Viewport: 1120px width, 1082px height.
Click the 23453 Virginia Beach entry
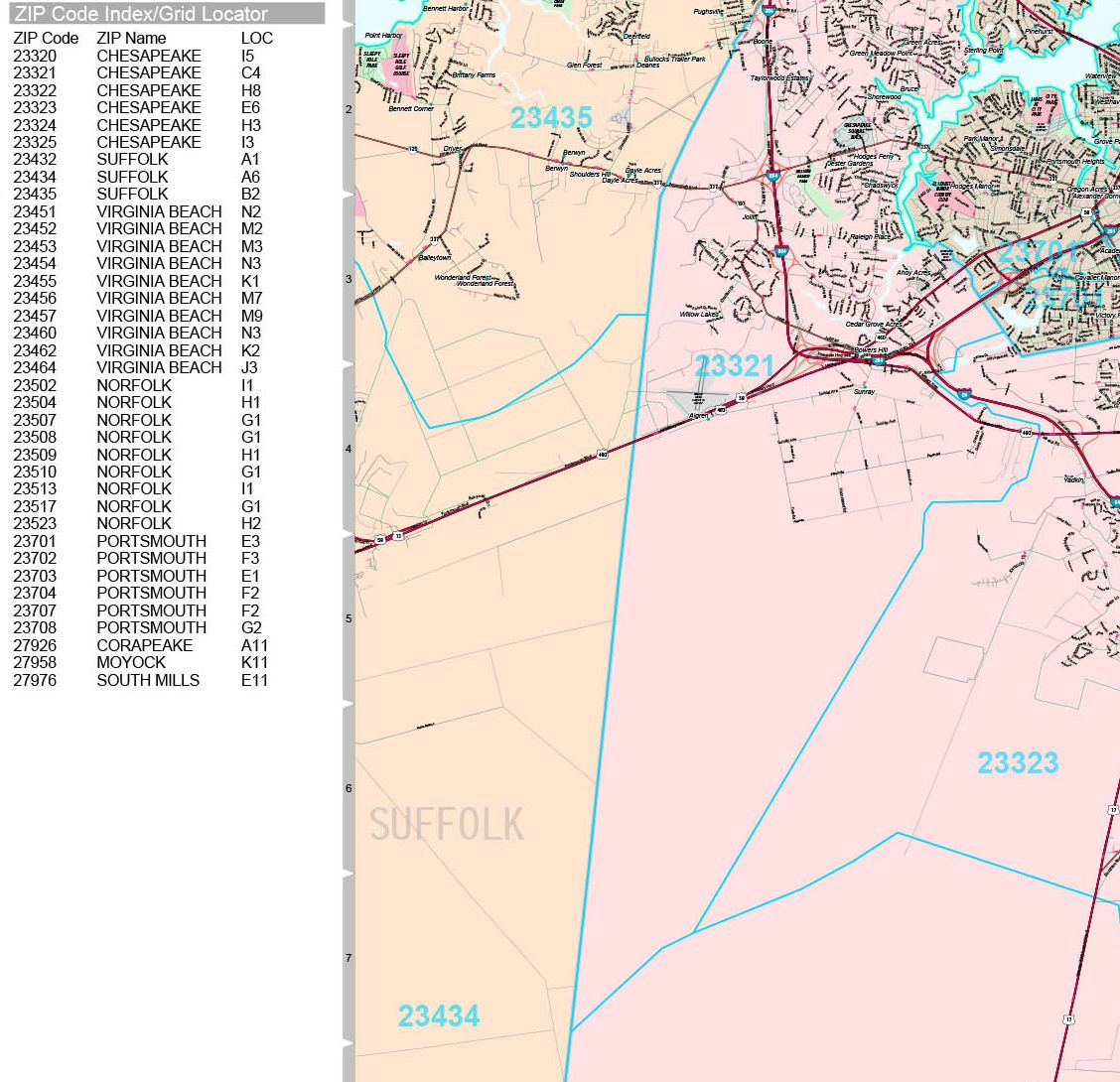[x=143, y=246]
